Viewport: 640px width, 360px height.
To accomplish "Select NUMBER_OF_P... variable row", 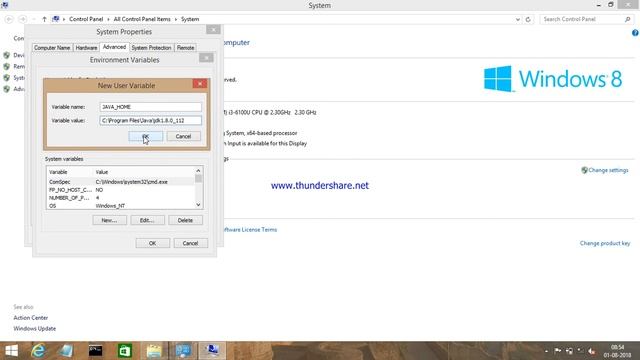I will click(x=121, y=198).
